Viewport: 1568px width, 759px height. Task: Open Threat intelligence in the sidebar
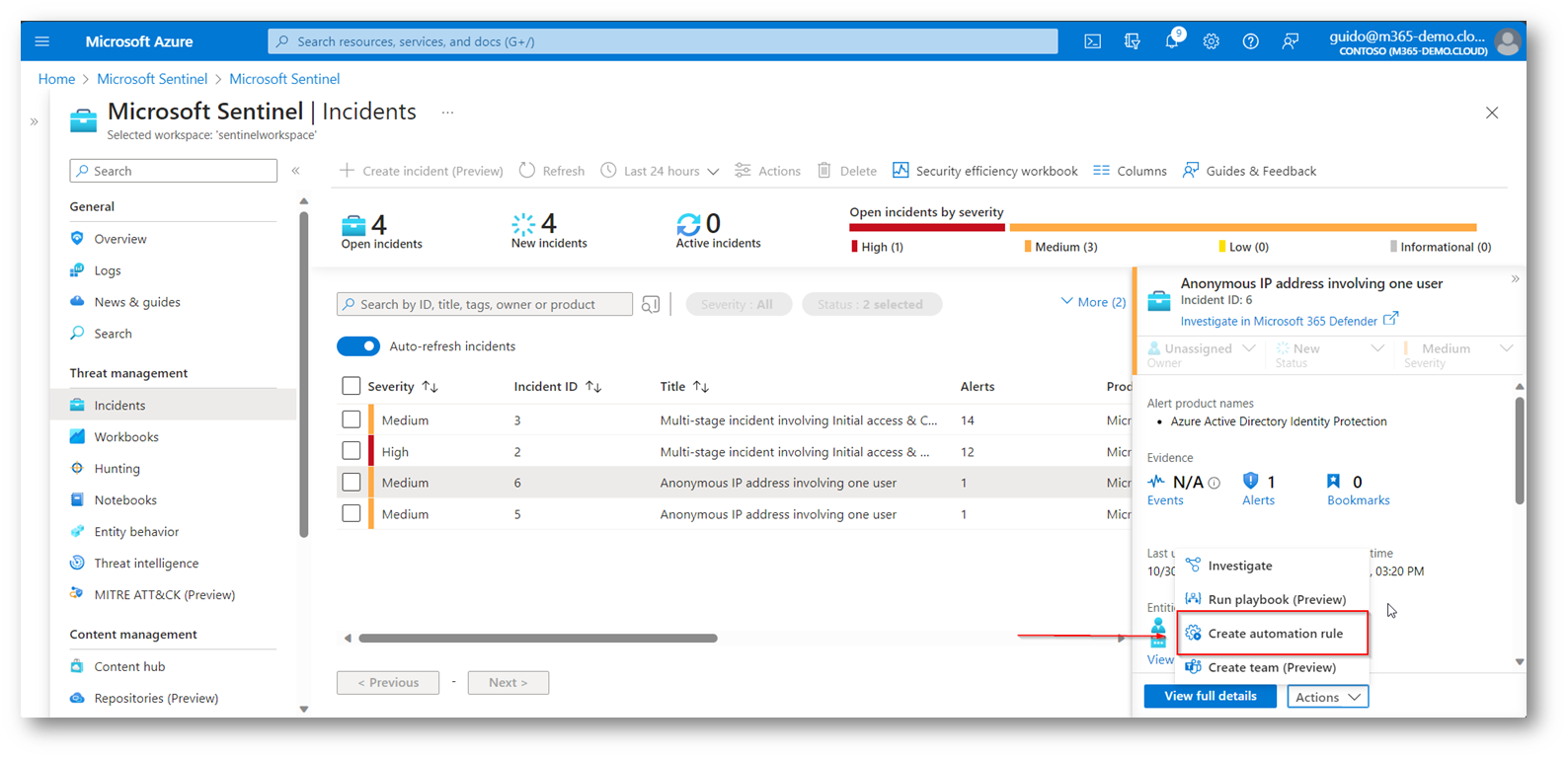pyautogui.click(x=146, y=564)
